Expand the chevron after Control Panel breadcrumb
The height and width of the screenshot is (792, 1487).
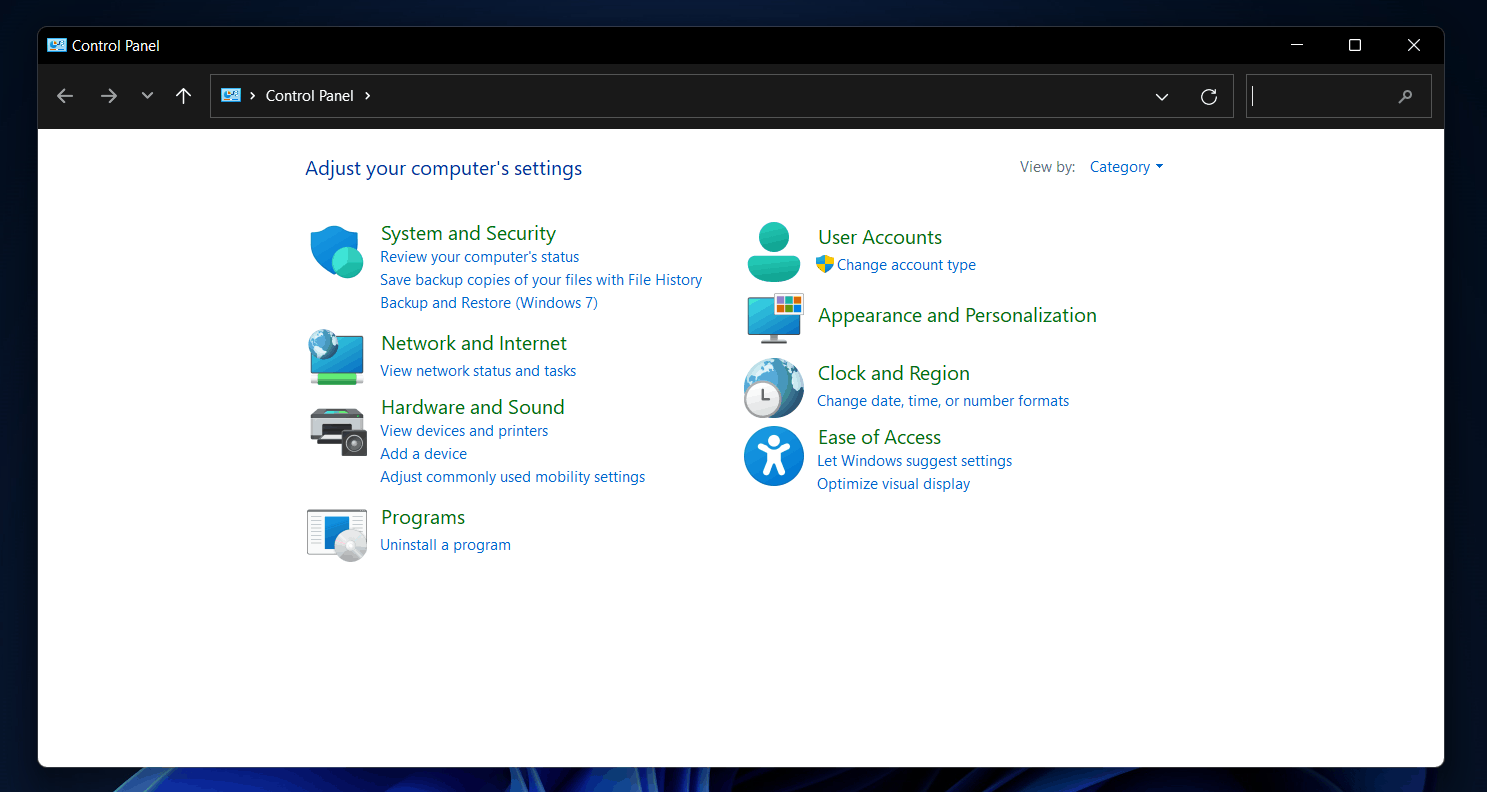[x=368, y=96]
